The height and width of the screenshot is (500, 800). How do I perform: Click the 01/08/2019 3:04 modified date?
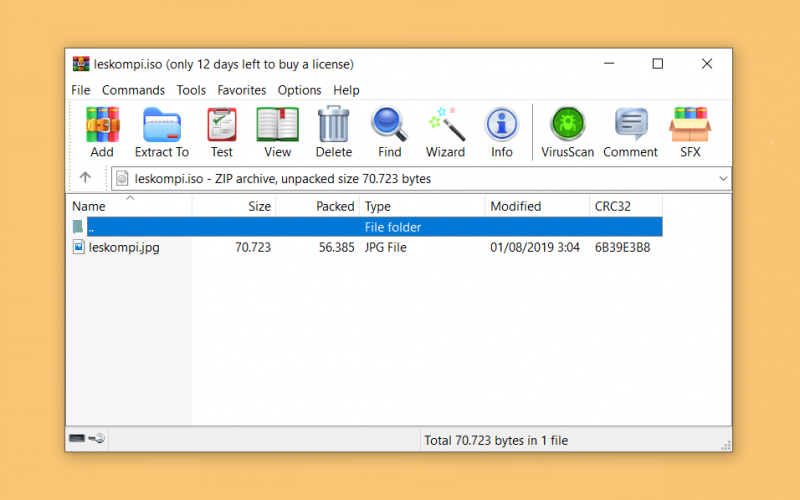(x=535, y=247)
